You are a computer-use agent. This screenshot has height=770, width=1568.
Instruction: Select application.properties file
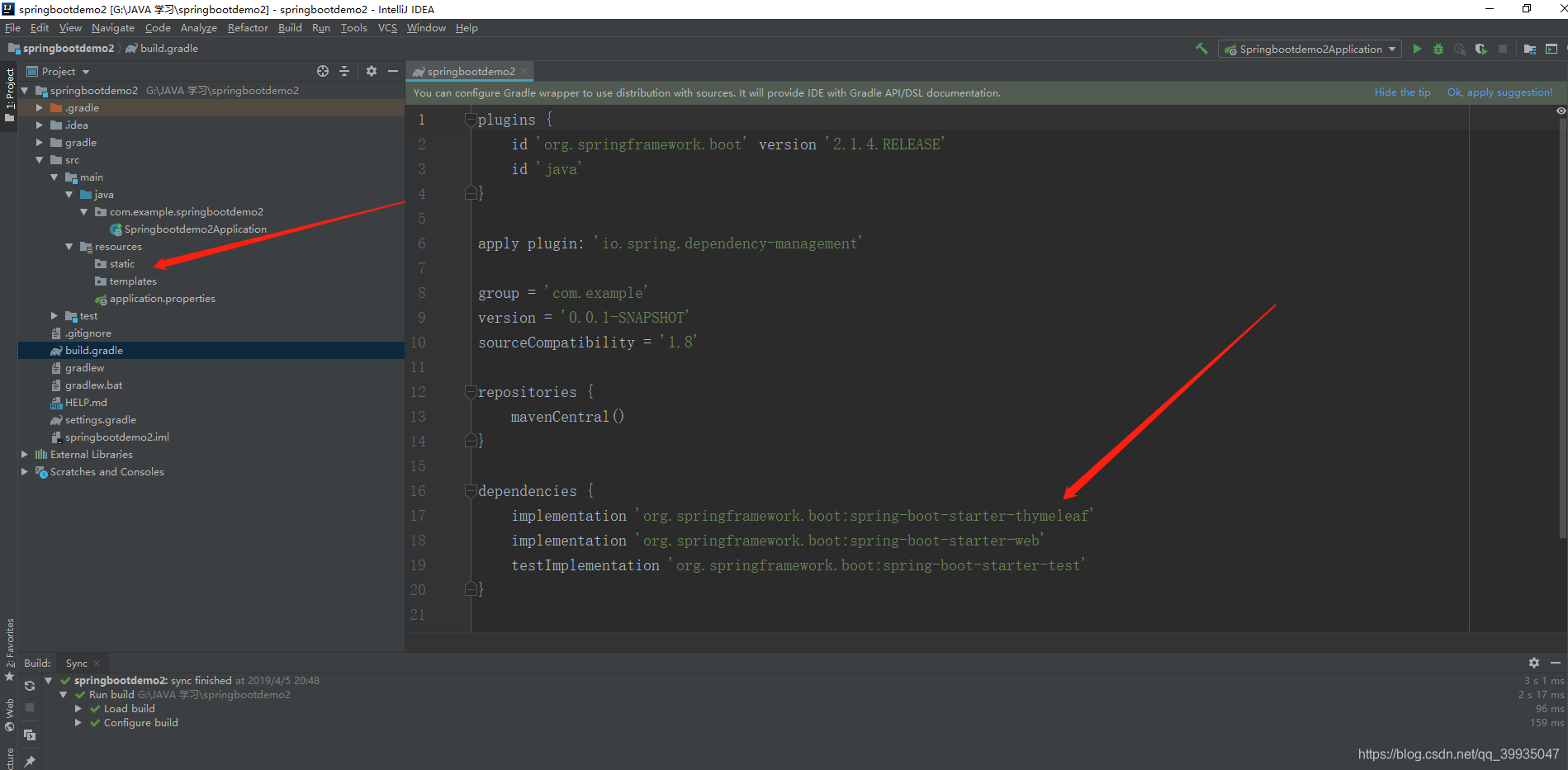tap(154, 299)
